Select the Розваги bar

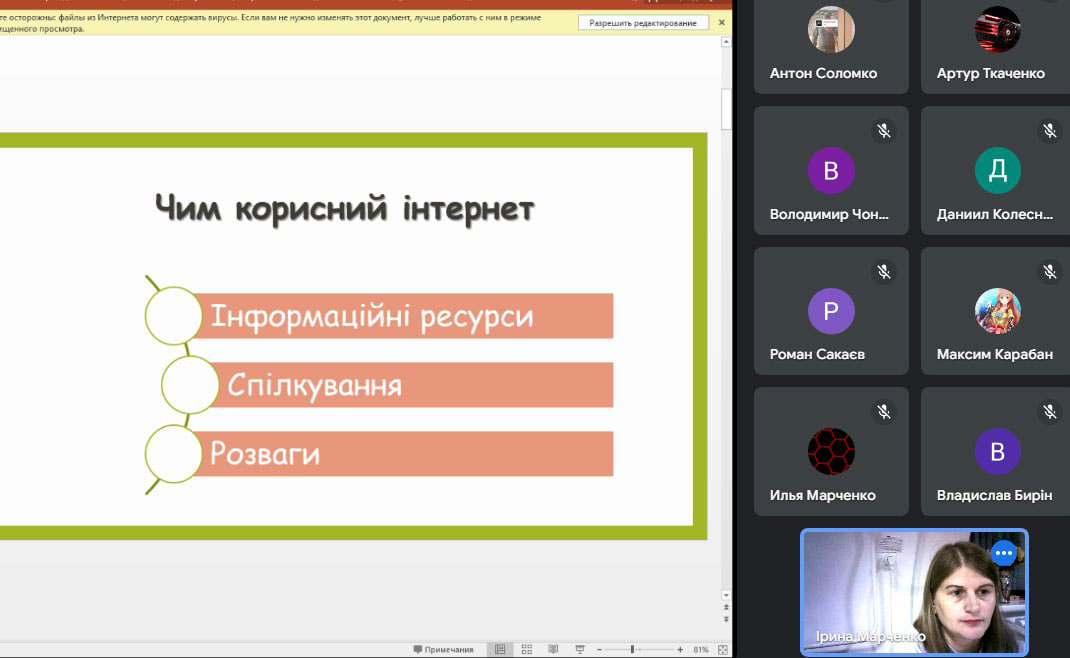click(403, 454)
